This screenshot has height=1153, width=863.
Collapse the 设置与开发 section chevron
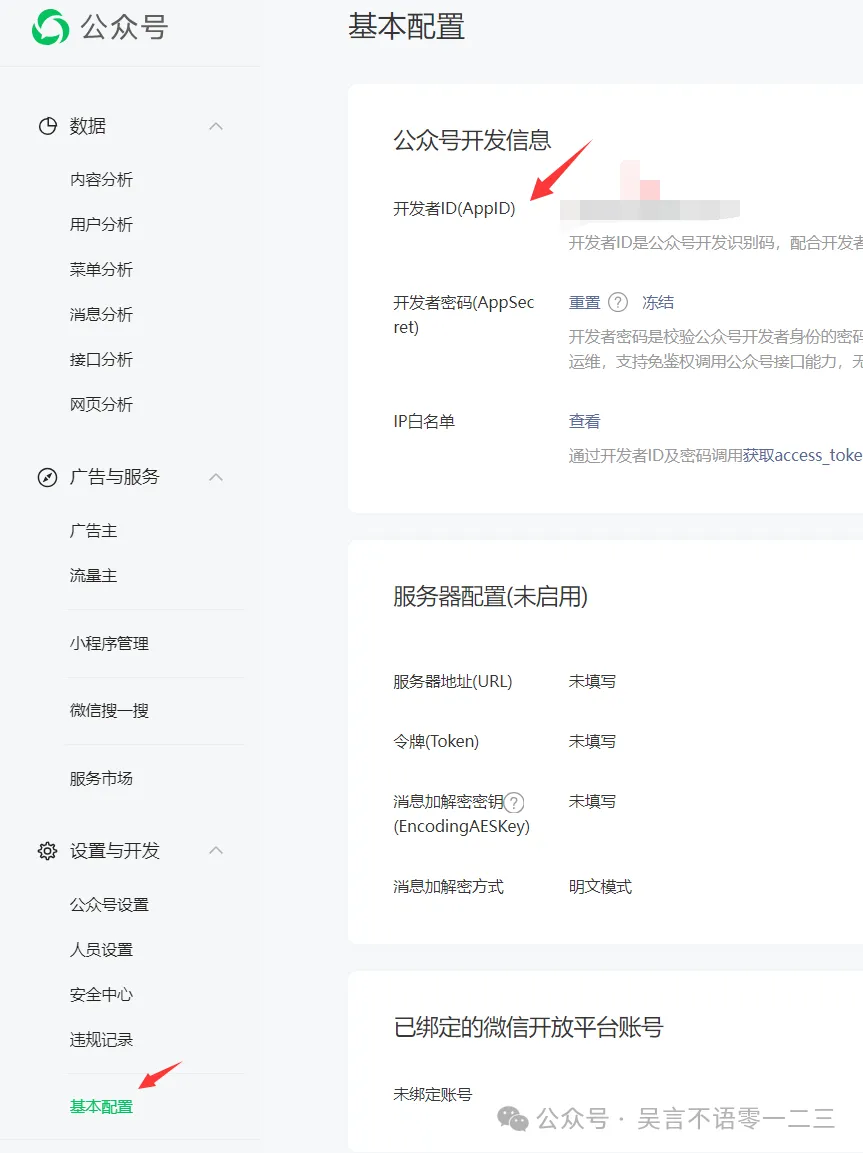pos(215,851)
